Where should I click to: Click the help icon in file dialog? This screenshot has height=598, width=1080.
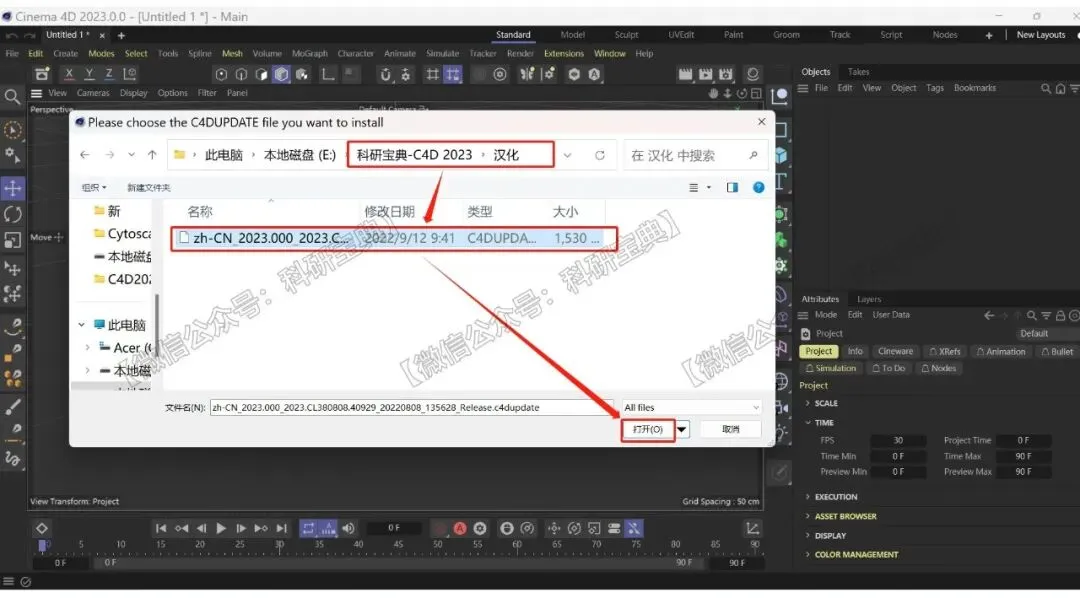758,187
